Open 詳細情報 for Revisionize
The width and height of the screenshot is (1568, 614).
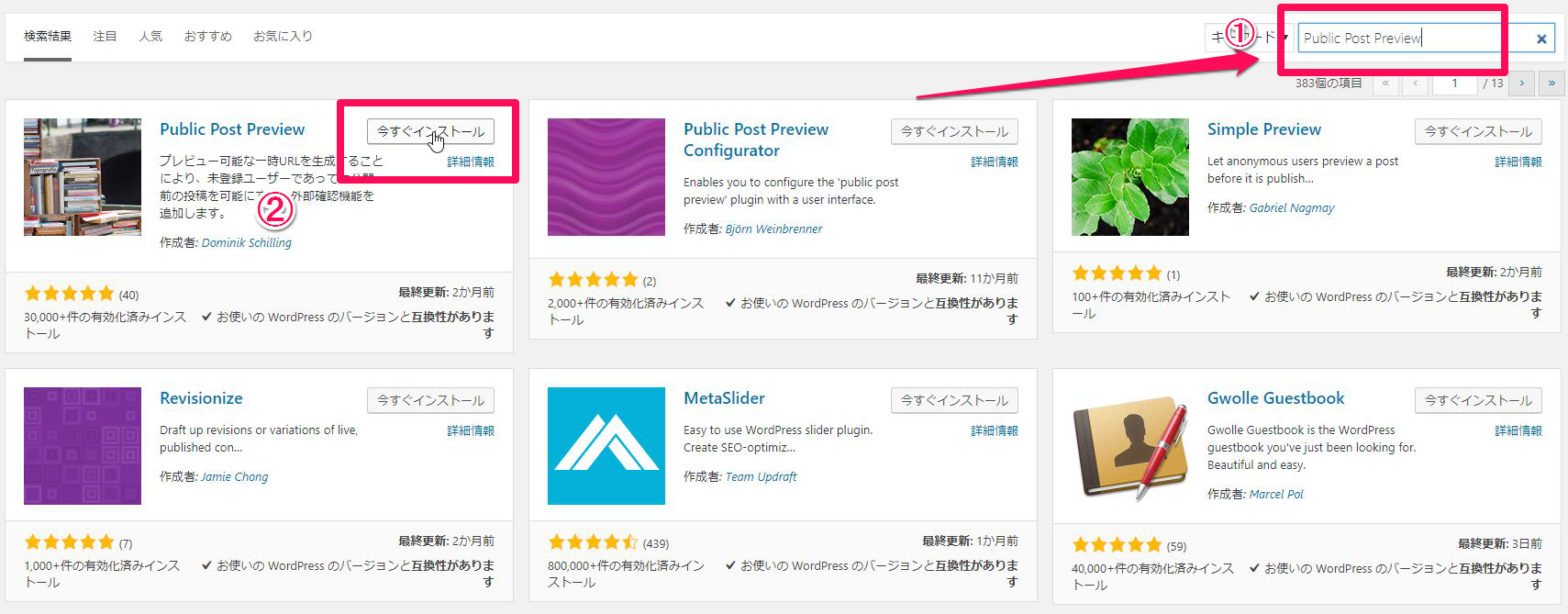(471, 430)
